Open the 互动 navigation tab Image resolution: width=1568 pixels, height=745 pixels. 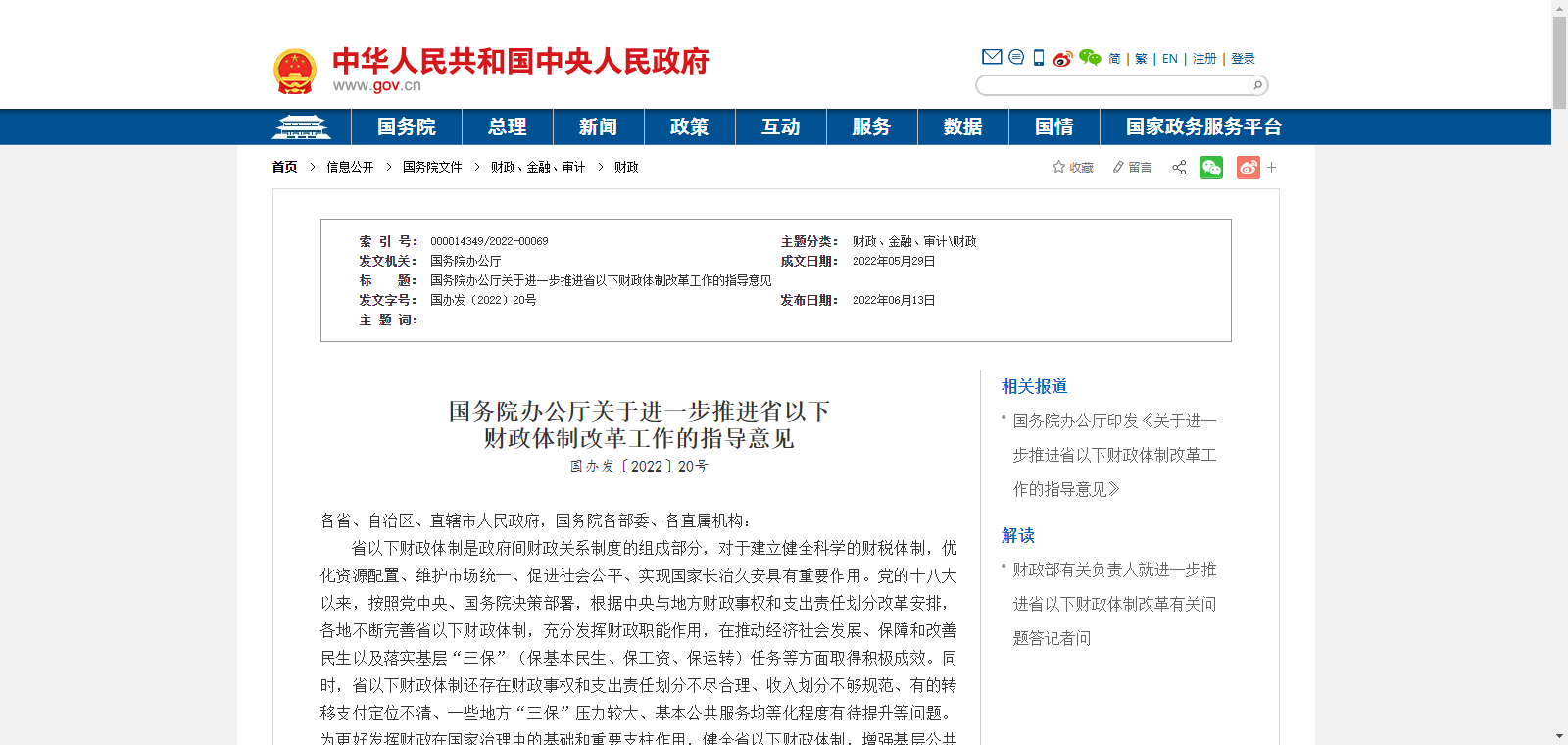(x=781, y=127)
